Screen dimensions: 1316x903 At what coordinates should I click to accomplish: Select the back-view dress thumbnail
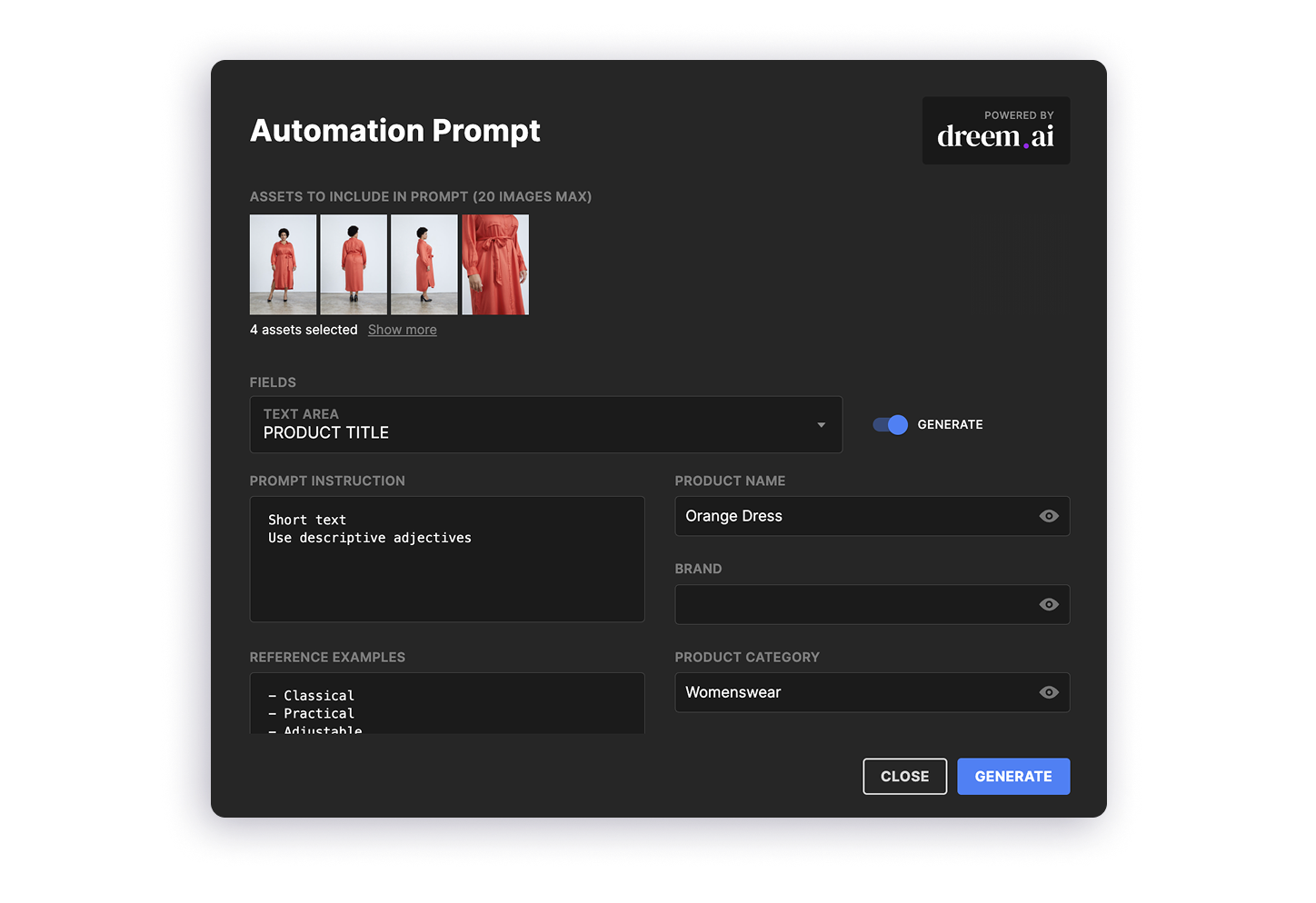[354, 264]
